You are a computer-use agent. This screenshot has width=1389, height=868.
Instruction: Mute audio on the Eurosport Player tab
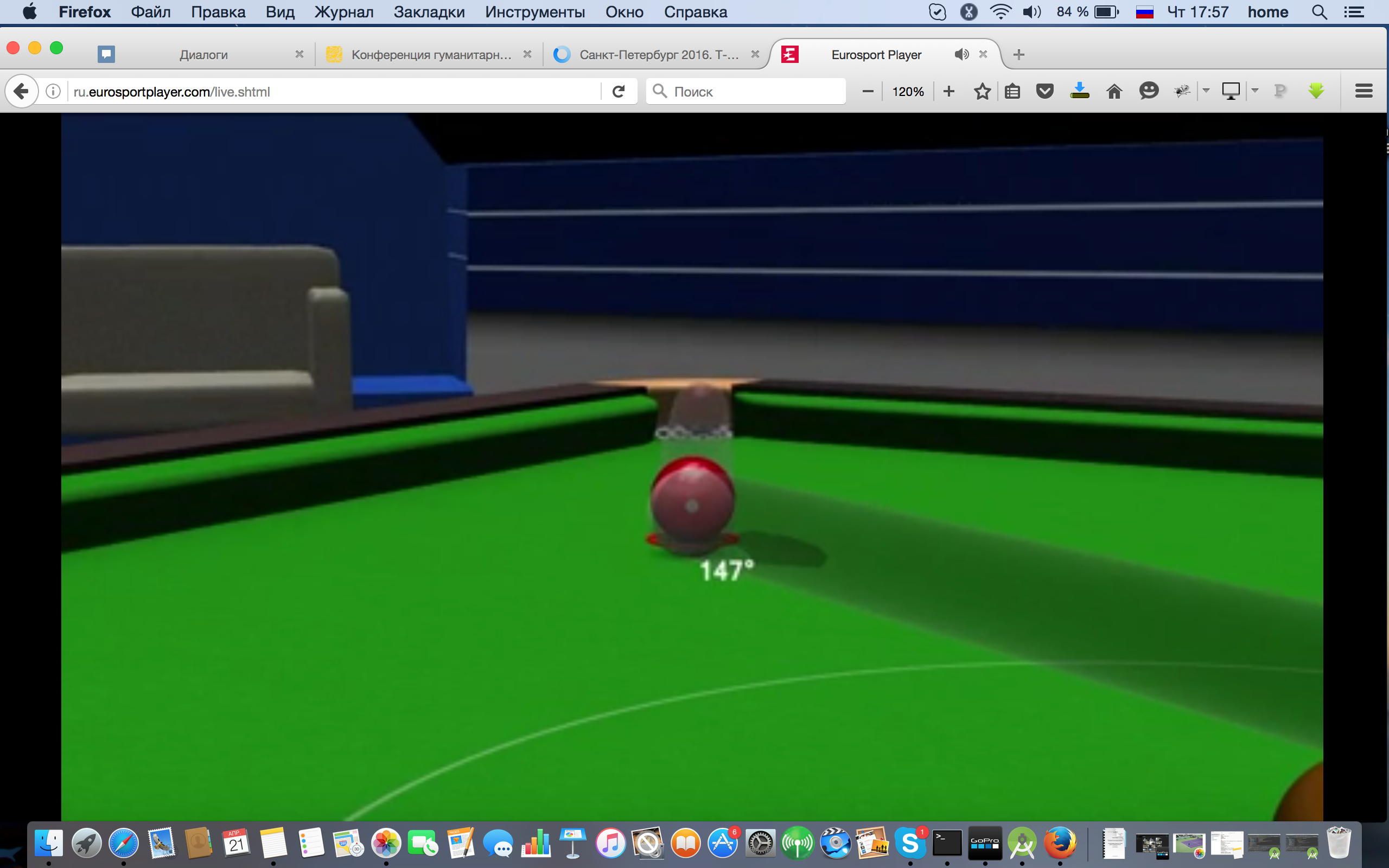click(x=961, y=55)
